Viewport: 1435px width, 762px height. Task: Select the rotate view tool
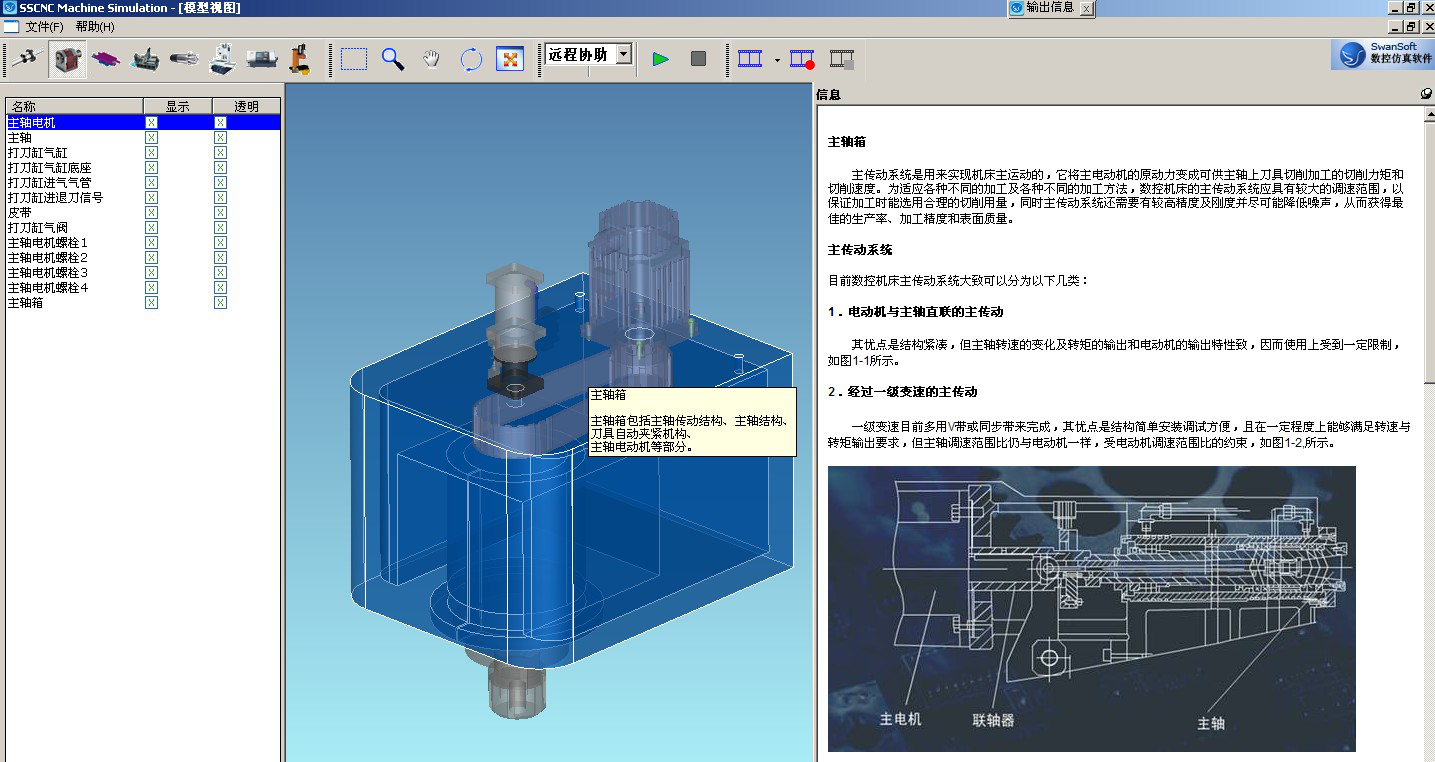[471, 59]
